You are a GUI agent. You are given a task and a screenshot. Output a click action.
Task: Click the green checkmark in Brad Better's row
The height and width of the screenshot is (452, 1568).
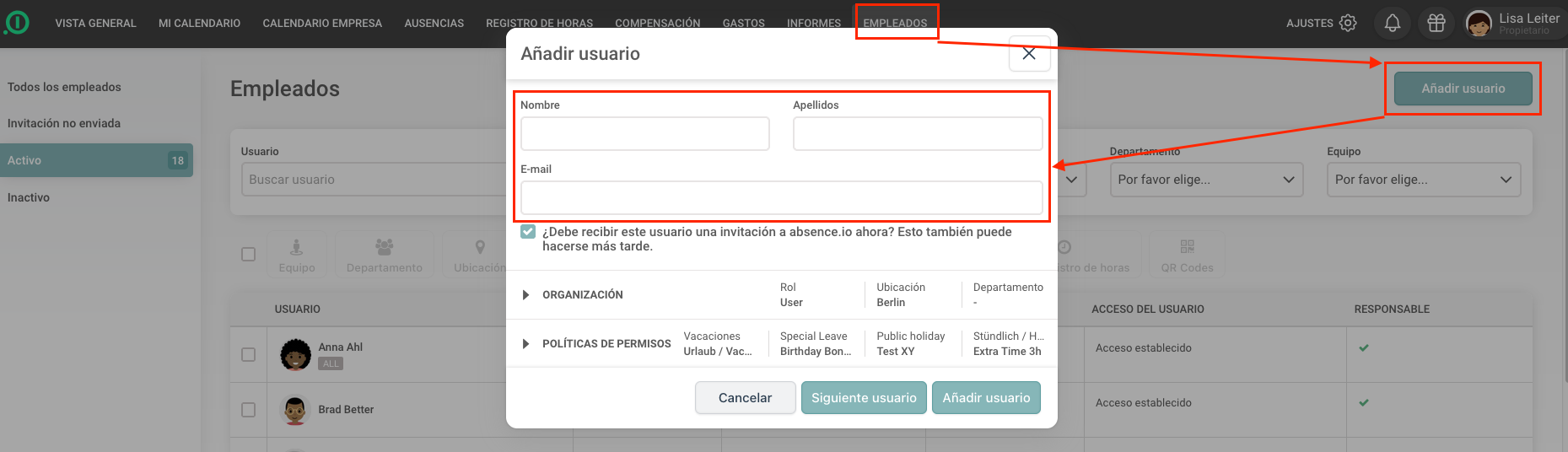click(x=1364, y=402)
